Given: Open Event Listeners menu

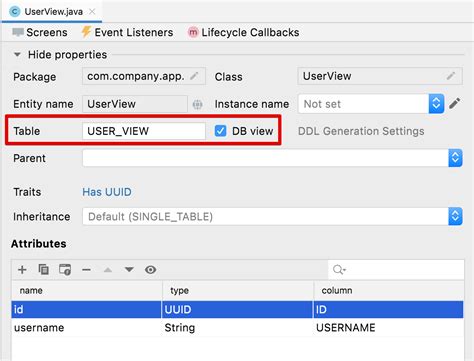Looking at the screenshot, I should coord(127,32).
